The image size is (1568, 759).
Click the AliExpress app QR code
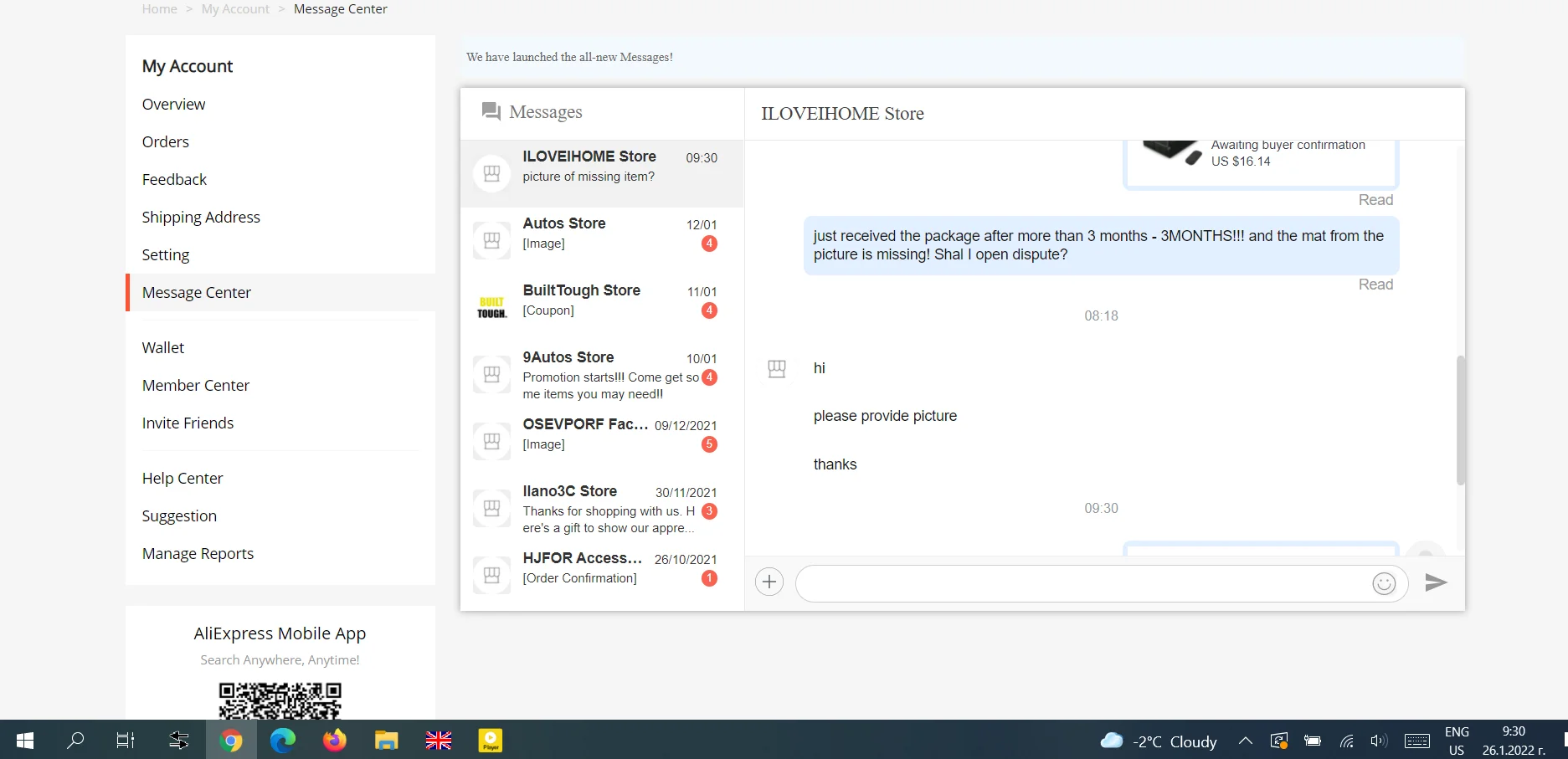click(280, 701)
